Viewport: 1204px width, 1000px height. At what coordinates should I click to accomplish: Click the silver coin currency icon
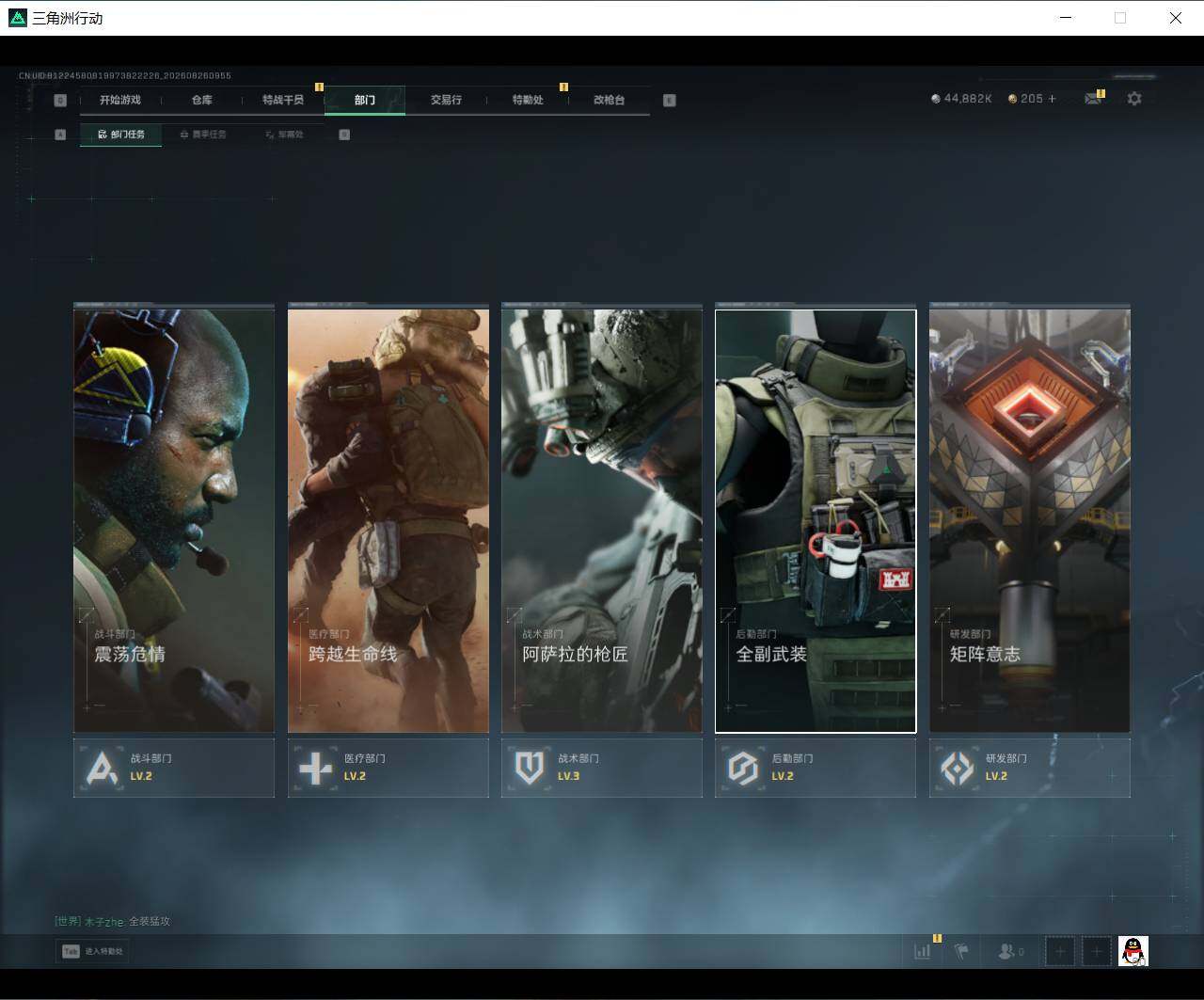point(935,99)
